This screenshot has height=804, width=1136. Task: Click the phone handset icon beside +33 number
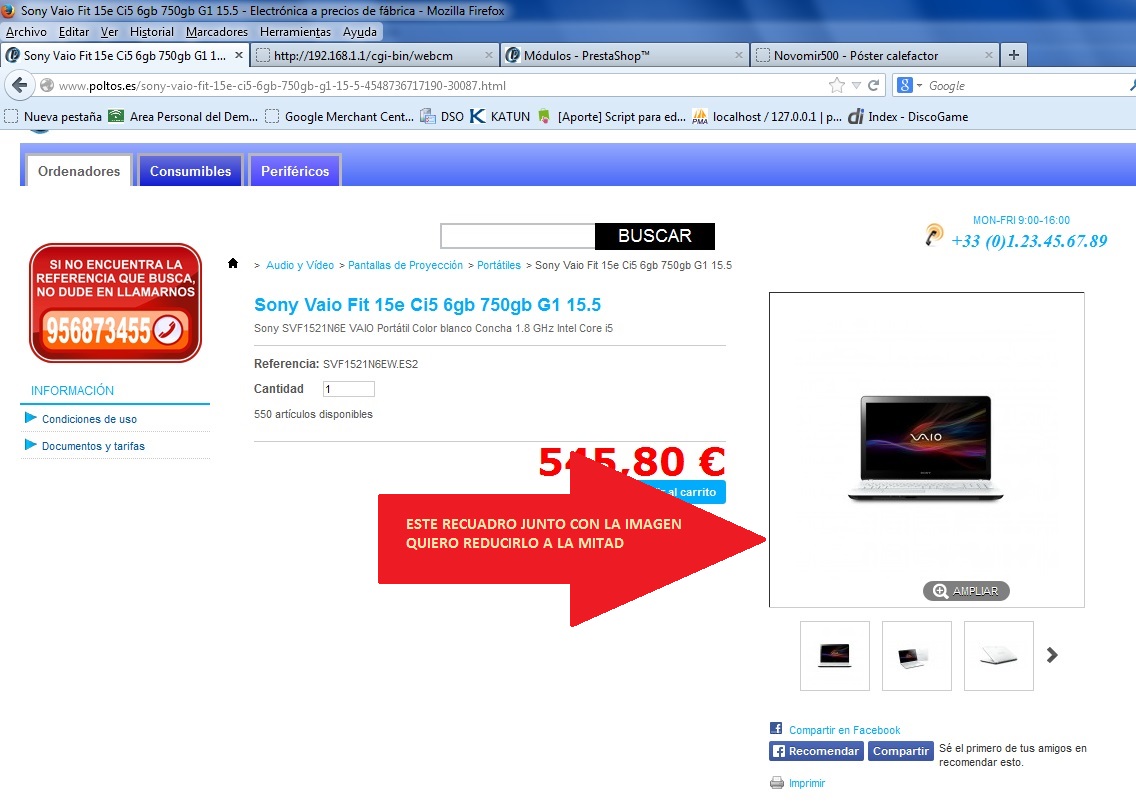point(934,235)
